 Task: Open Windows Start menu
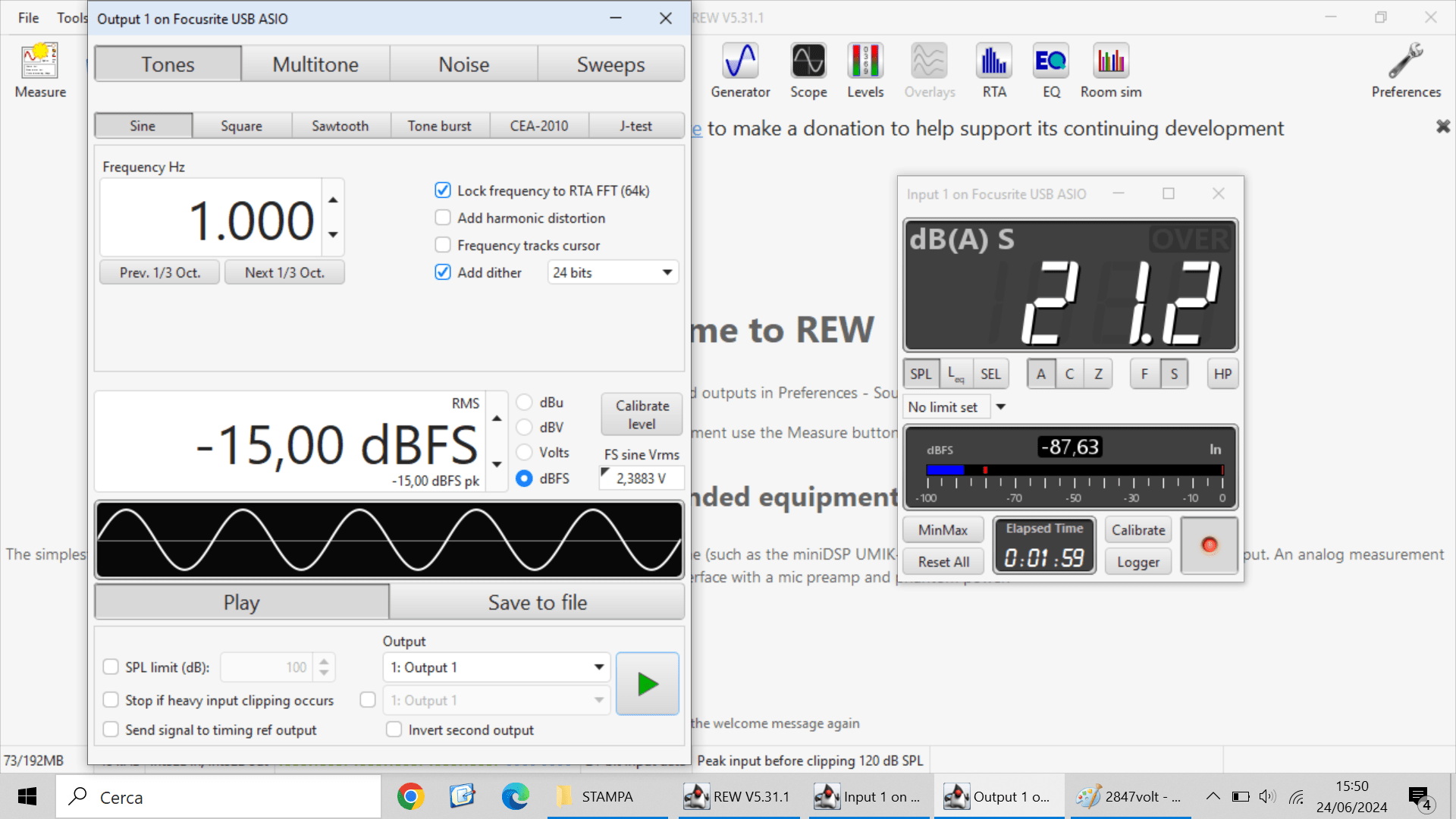click(x=27, y=796)
